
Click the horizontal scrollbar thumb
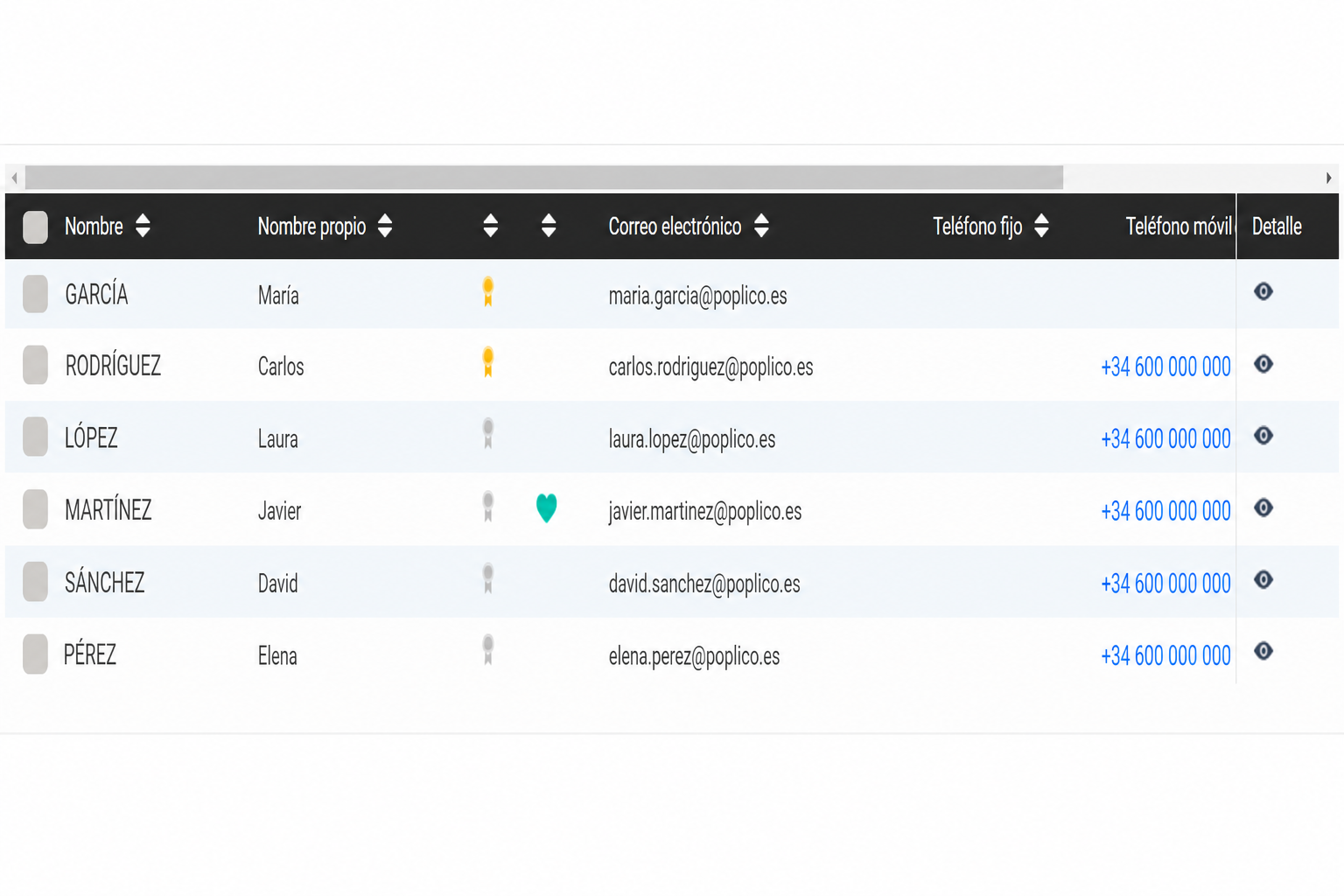pos(544,178)
